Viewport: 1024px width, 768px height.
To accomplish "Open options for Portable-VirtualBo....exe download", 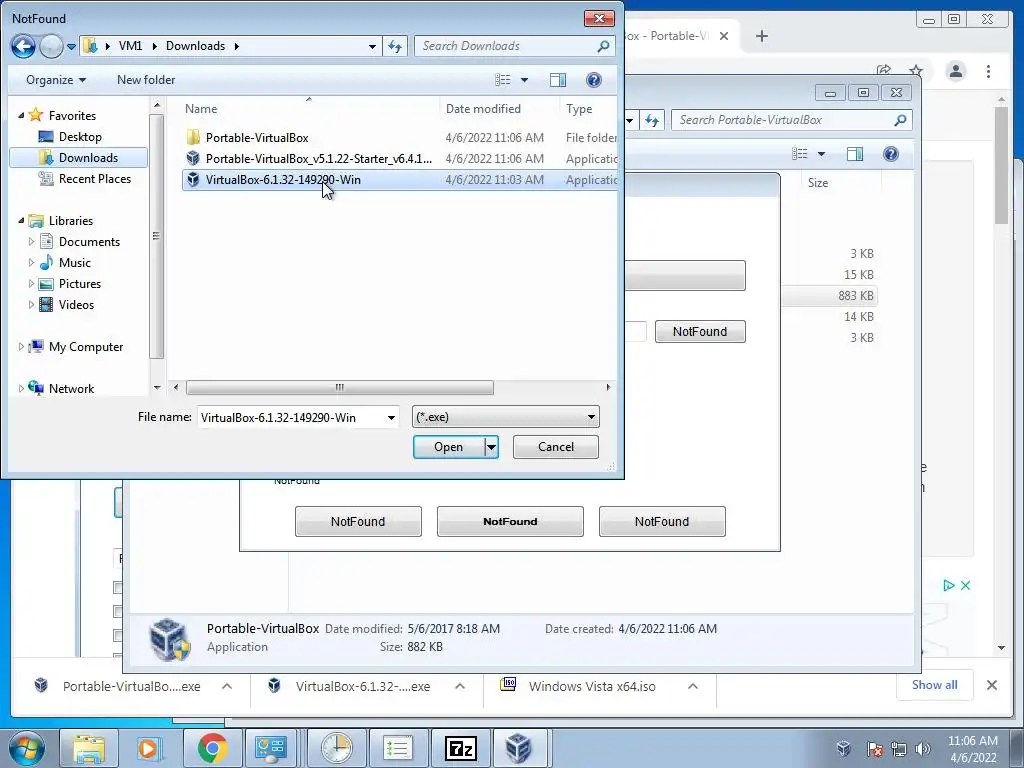I will coord(227,686).
